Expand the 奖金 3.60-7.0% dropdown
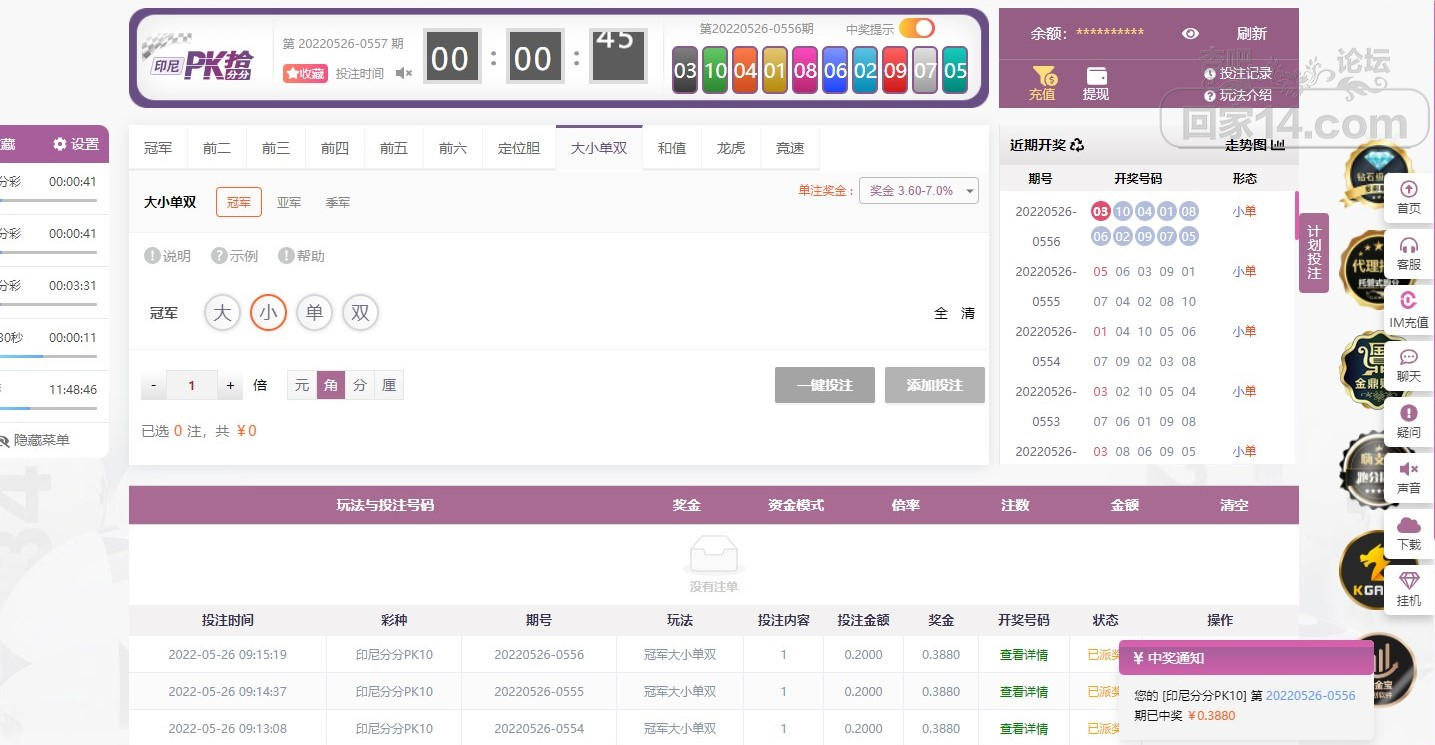The height and width of the screenshot is (745, 1435). 918,190
